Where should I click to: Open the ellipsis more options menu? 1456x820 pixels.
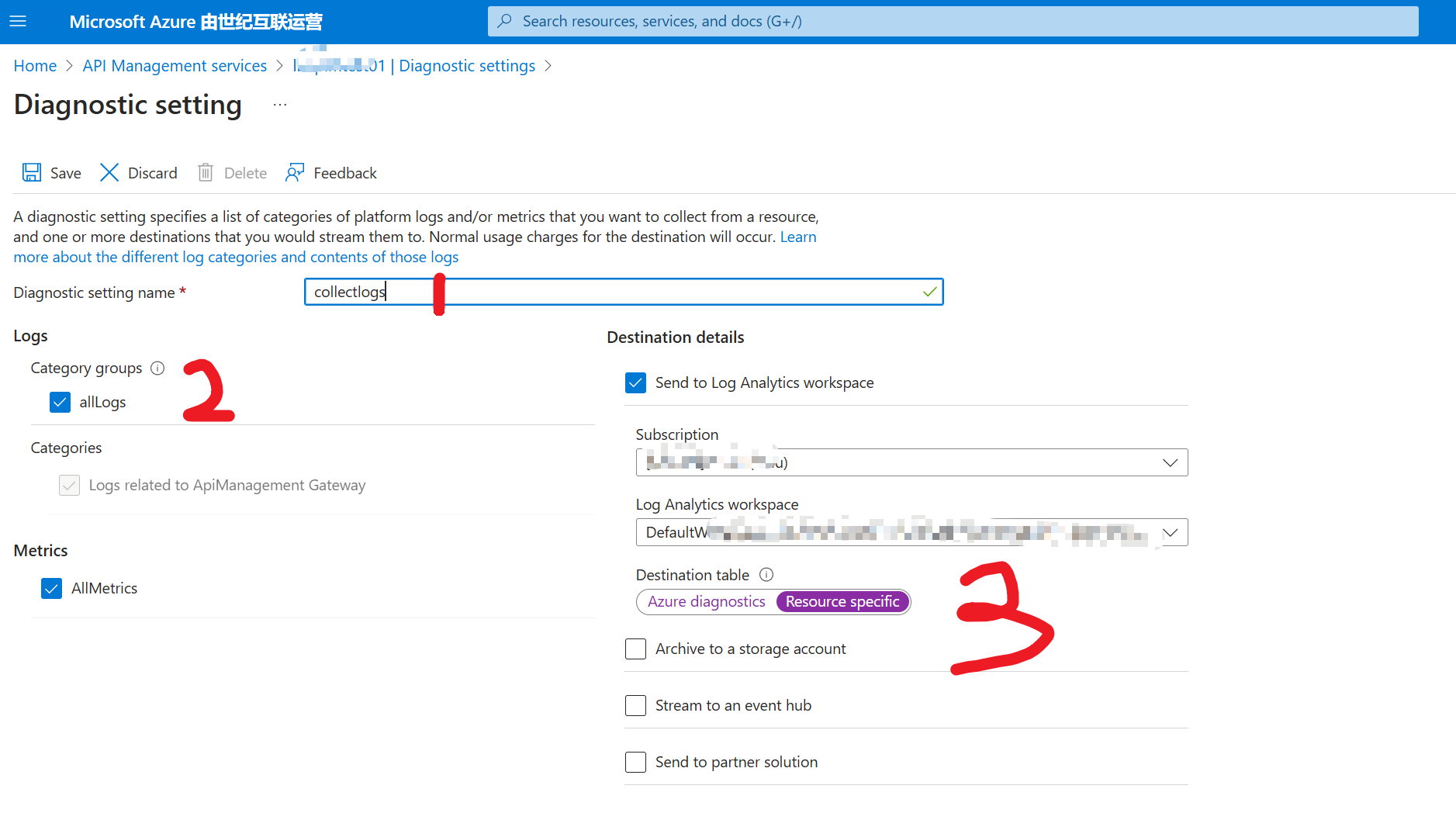tap(280, 105)
